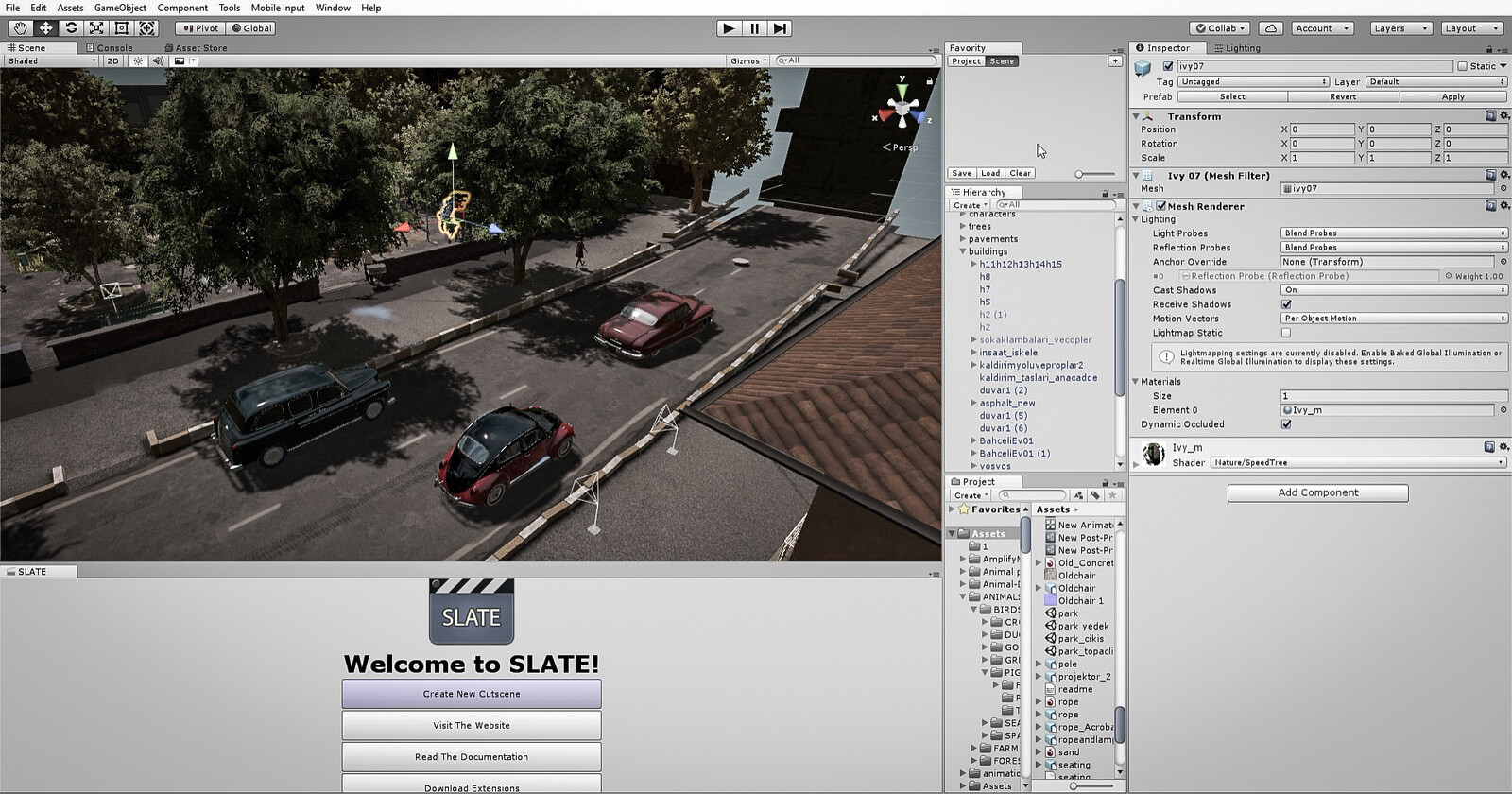Click Mesh field object picker circle
This screenshot has width=1512, height=794.
click(1503, 188)
